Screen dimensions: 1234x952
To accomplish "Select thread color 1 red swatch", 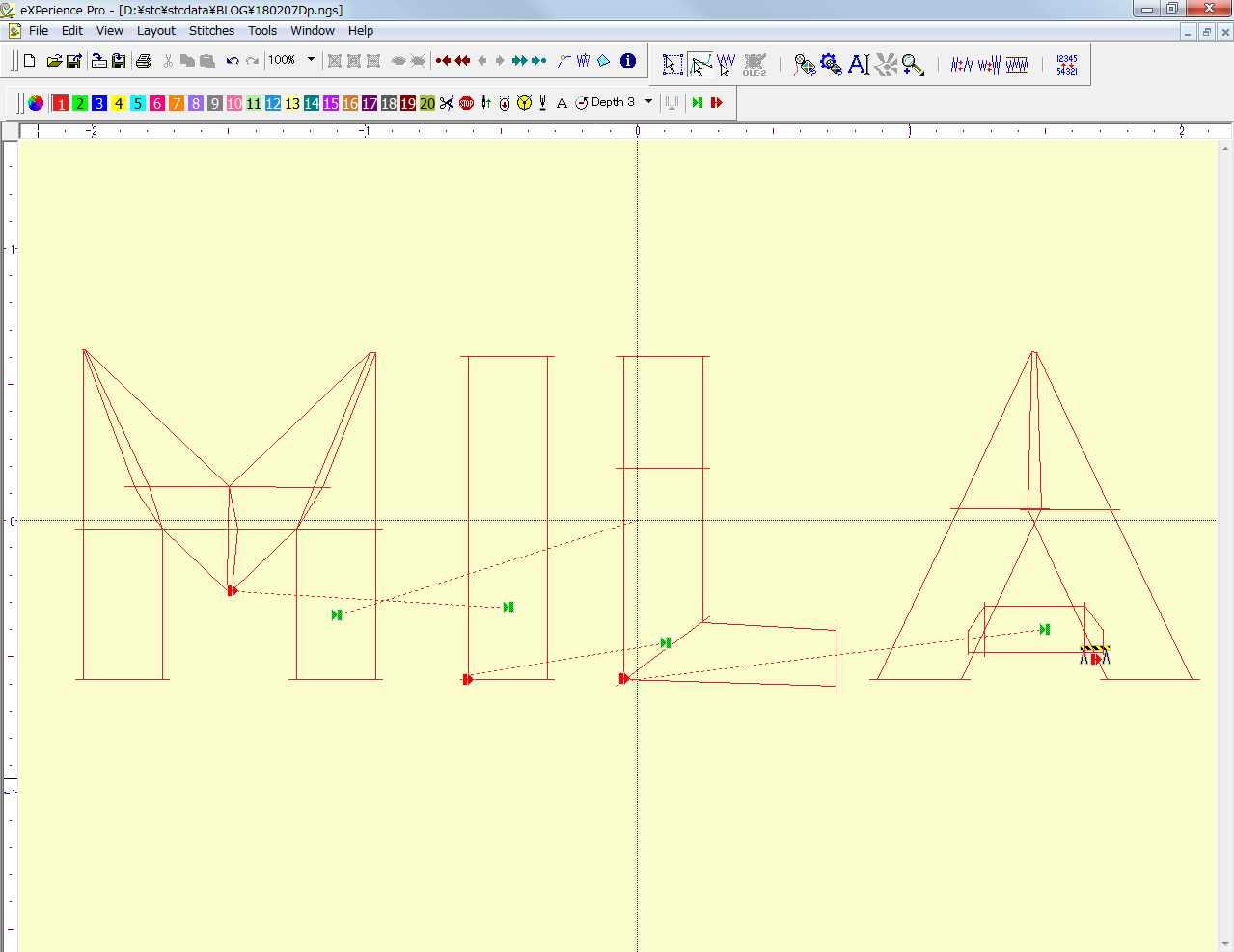I will tap(61, 103).
